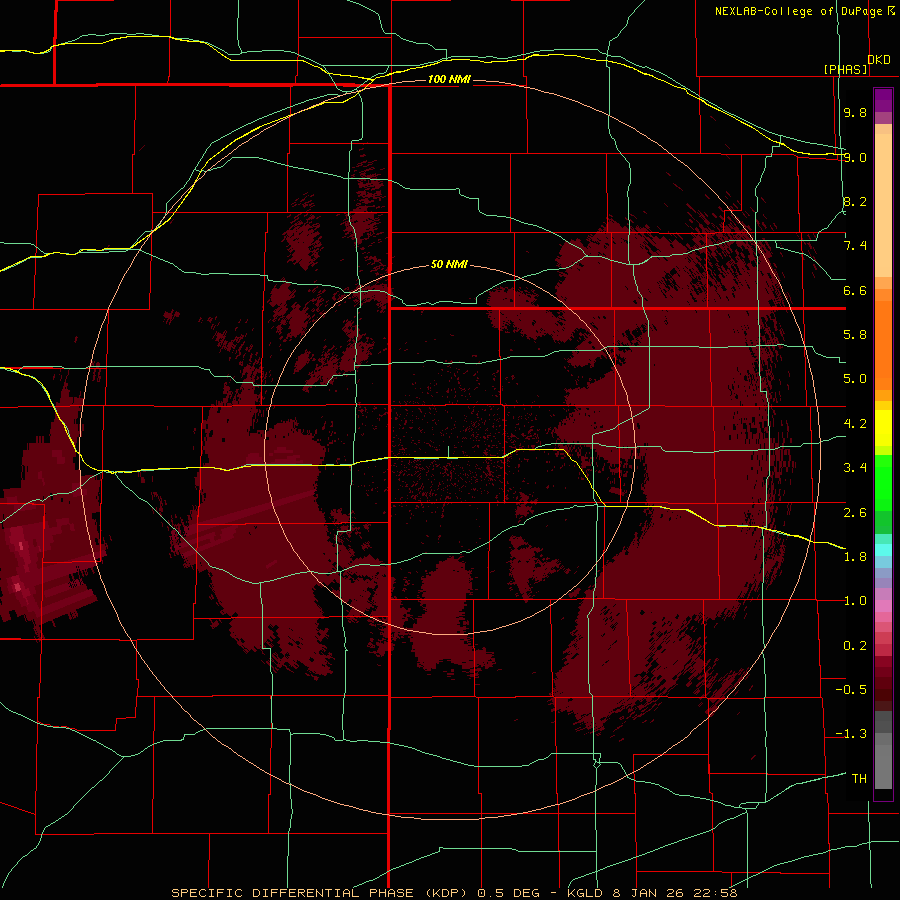Click the bright green band of color bar
The height and width of the screenshot is (900, 900).
[883, 483]
